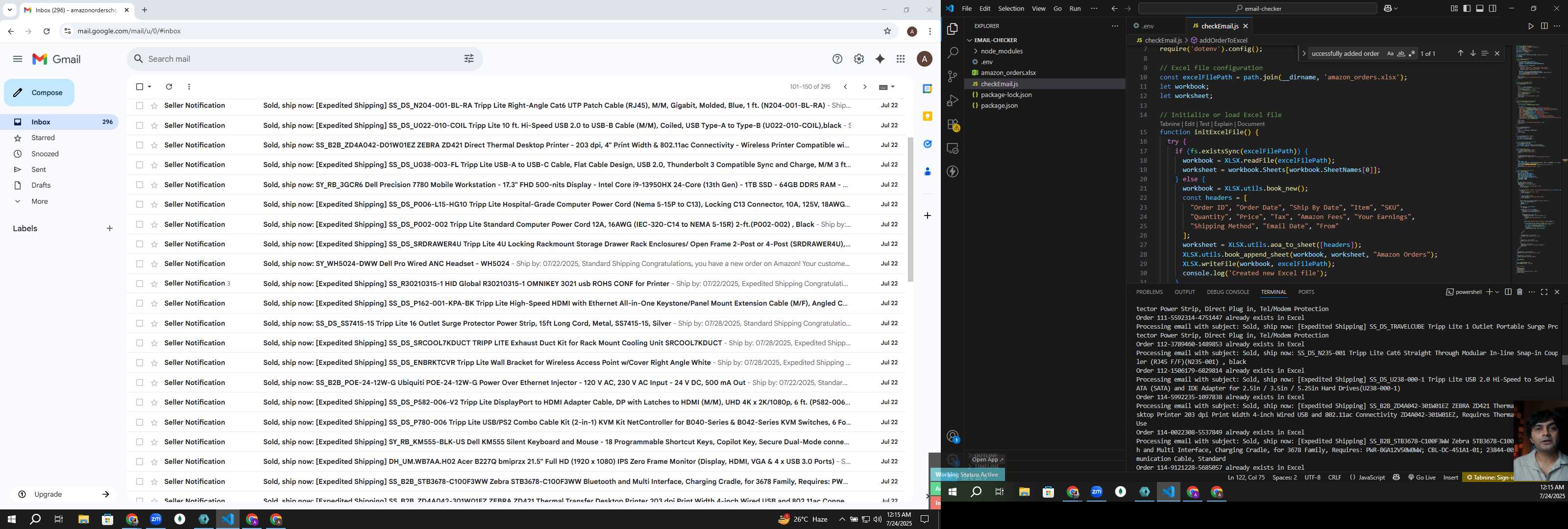Collapse the EMAIL-CHECKER explorer section
Image resolution: width=1568 pixels, height=529 pixels.
point(995,40)
